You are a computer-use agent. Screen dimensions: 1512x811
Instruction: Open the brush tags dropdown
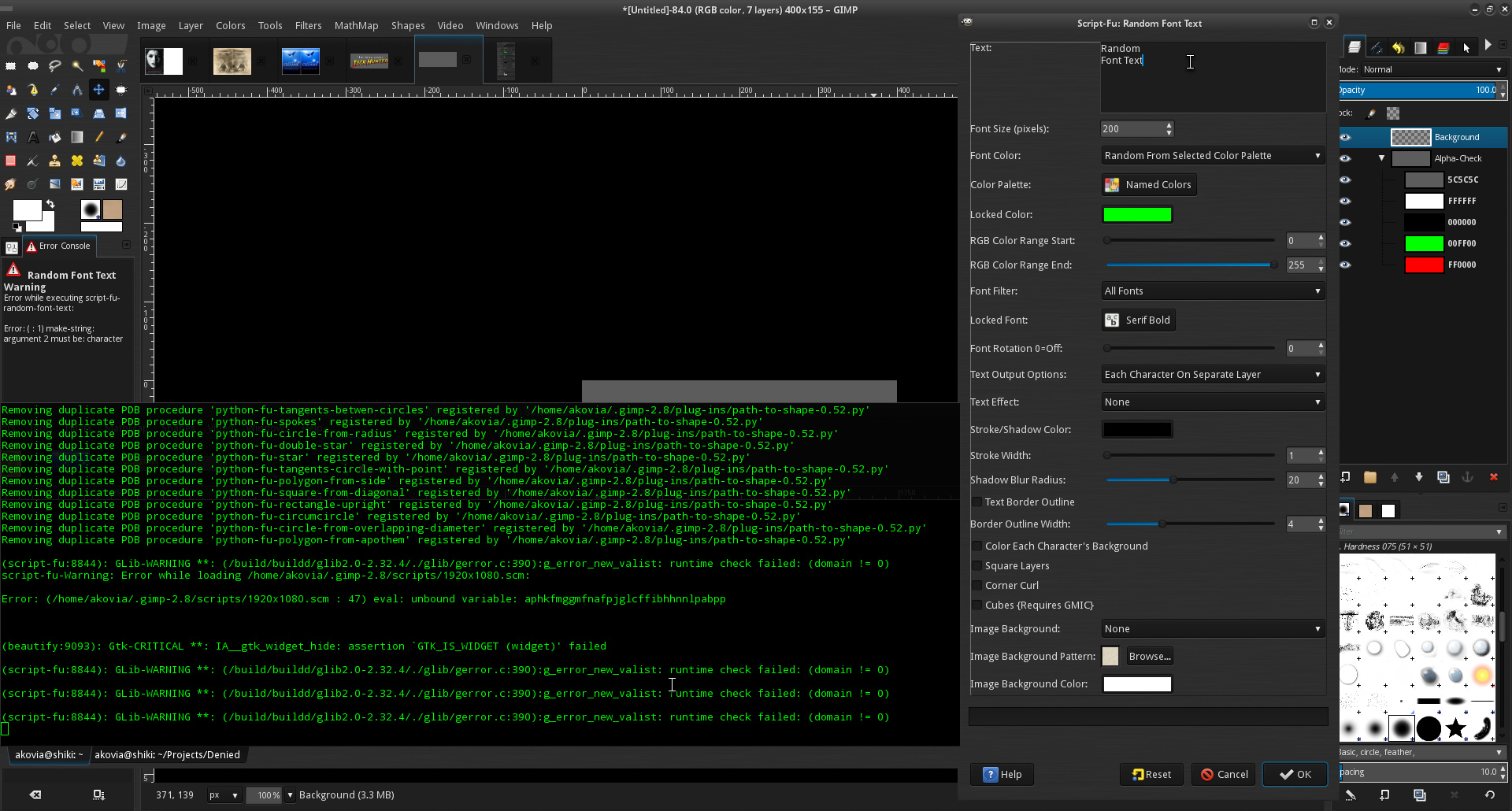1422,752
